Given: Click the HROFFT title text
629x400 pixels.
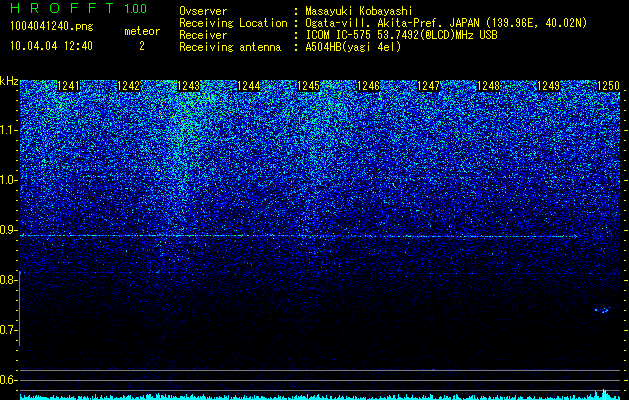Looking at the screenshot, I should point(62,8).
